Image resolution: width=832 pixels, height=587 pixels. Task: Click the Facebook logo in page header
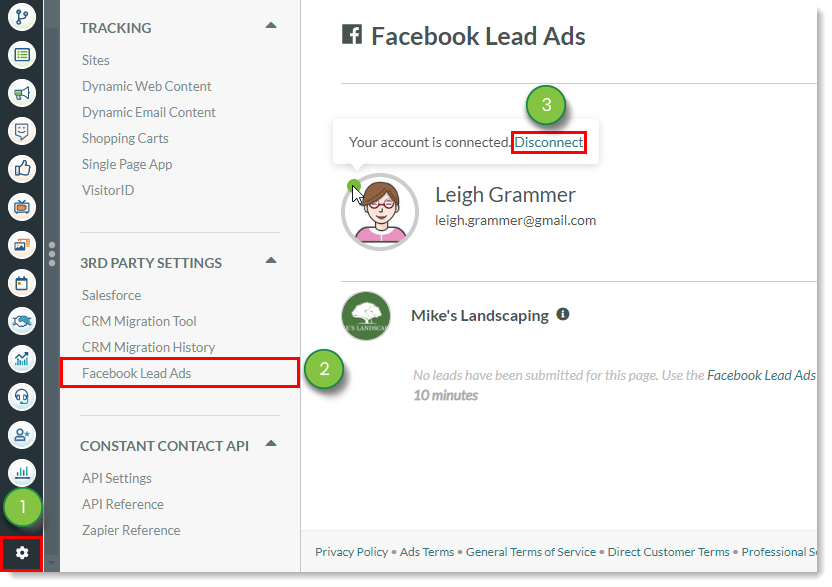point(351,34)
